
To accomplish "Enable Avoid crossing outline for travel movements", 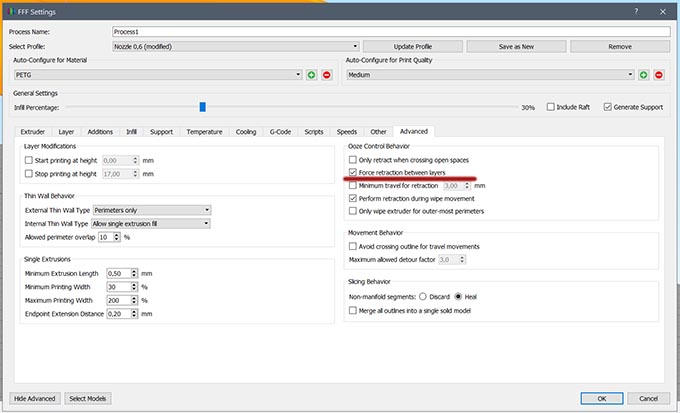I will [353, 246].
